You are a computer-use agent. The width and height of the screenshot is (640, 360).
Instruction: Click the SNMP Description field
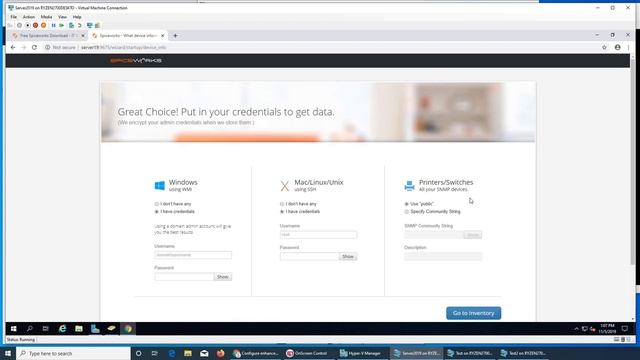click(x=443, y=256)
